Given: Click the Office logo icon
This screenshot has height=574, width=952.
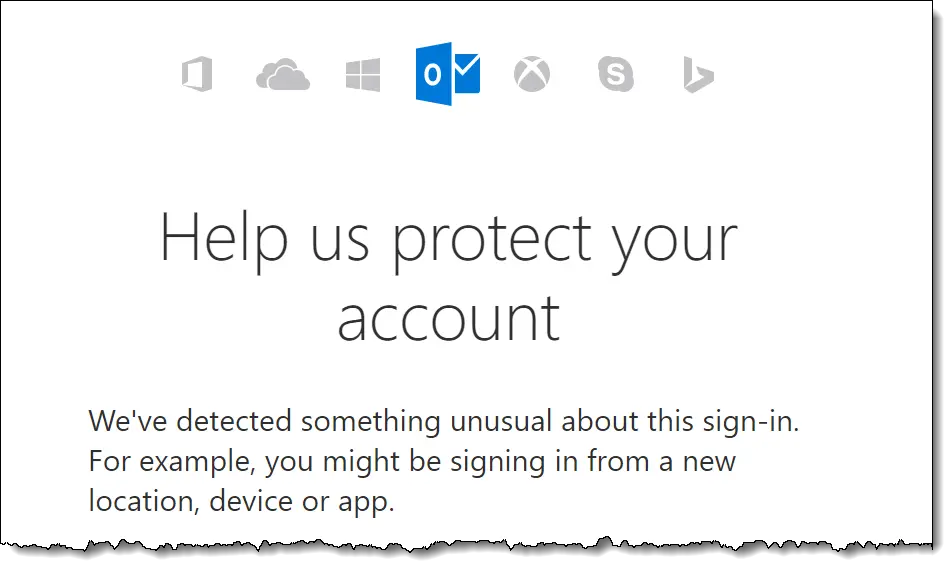Looking at the screenshot, I should coord(197,74).
